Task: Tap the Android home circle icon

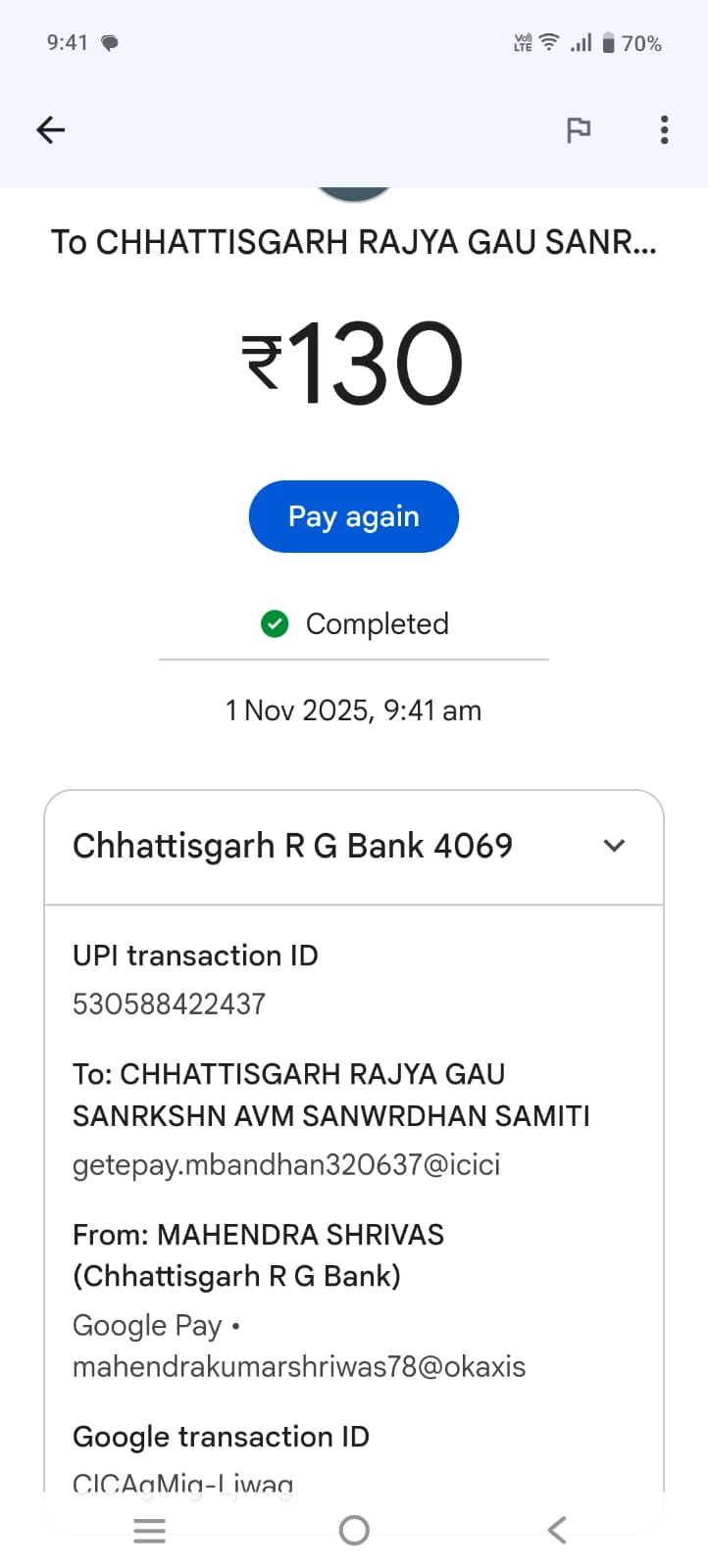Action: click(x=354, y=1530)
